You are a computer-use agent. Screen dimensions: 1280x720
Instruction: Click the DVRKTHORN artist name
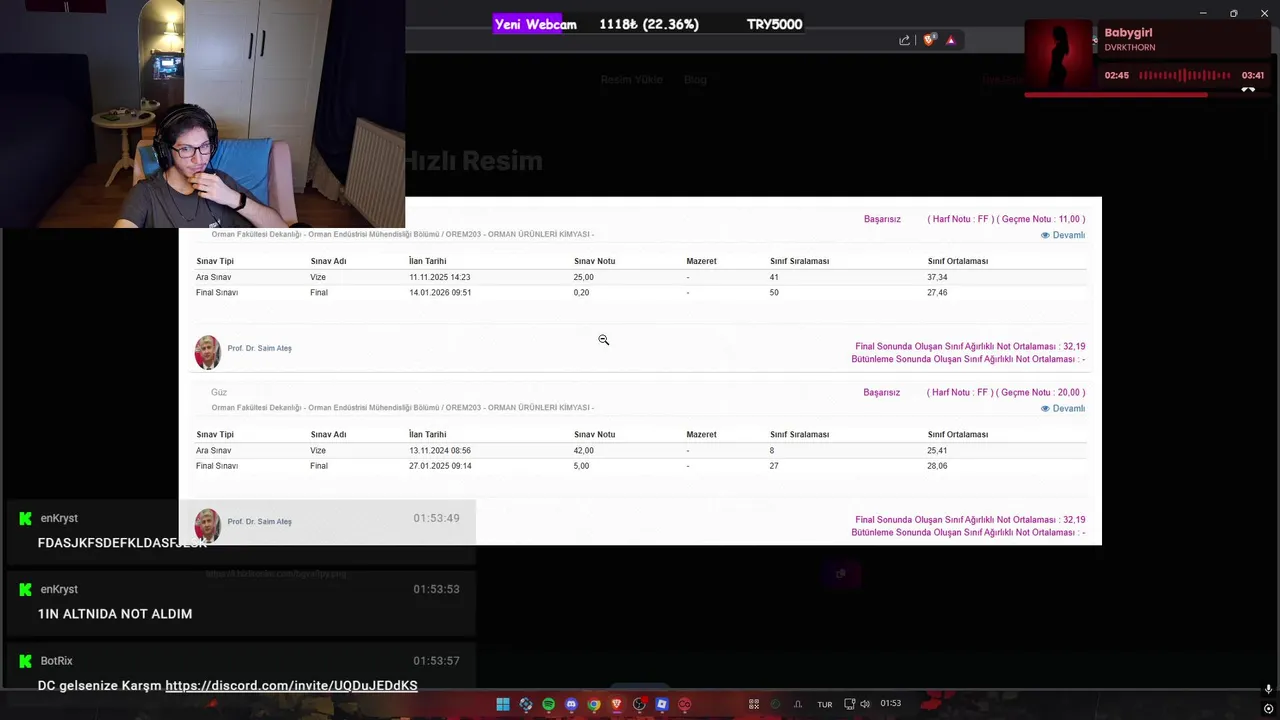(1129, 47)
